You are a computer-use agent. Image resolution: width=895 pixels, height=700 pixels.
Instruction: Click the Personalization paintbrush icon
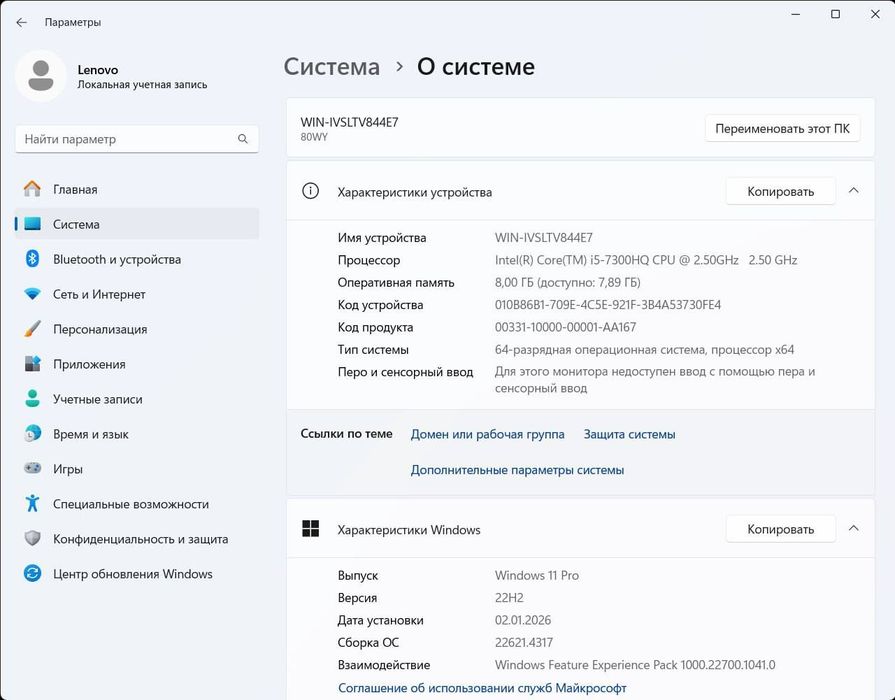tap(32, 329)
